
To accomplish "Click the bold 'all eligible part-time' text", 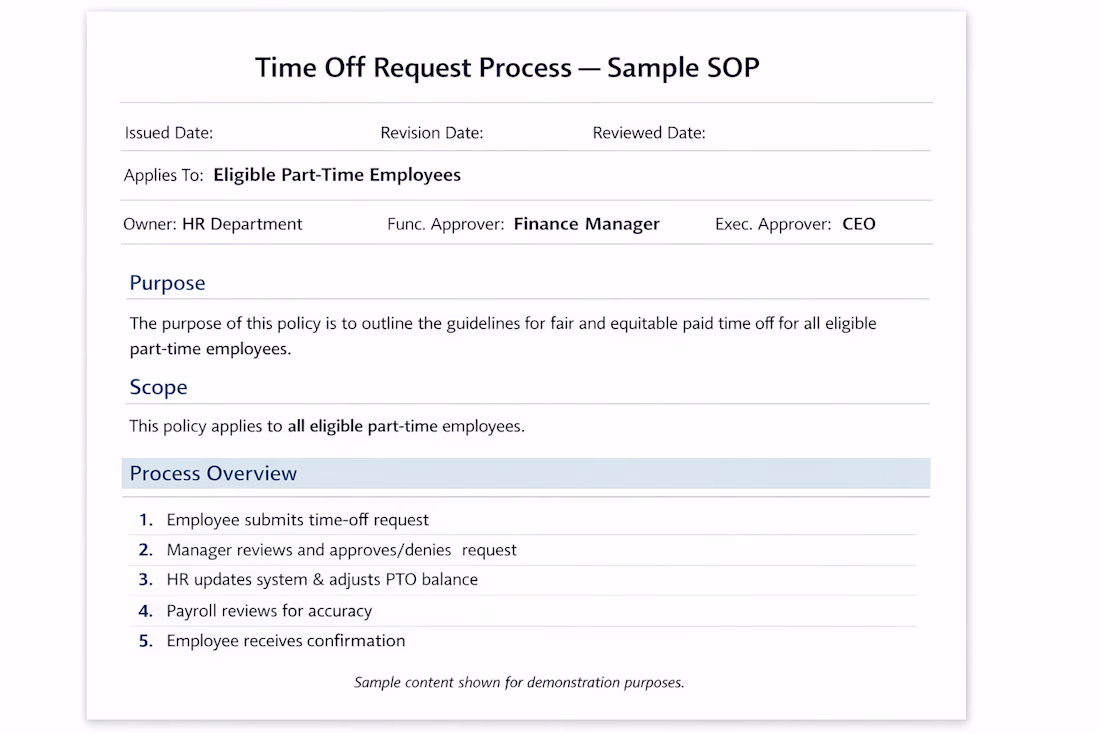I will click(362, 426).
